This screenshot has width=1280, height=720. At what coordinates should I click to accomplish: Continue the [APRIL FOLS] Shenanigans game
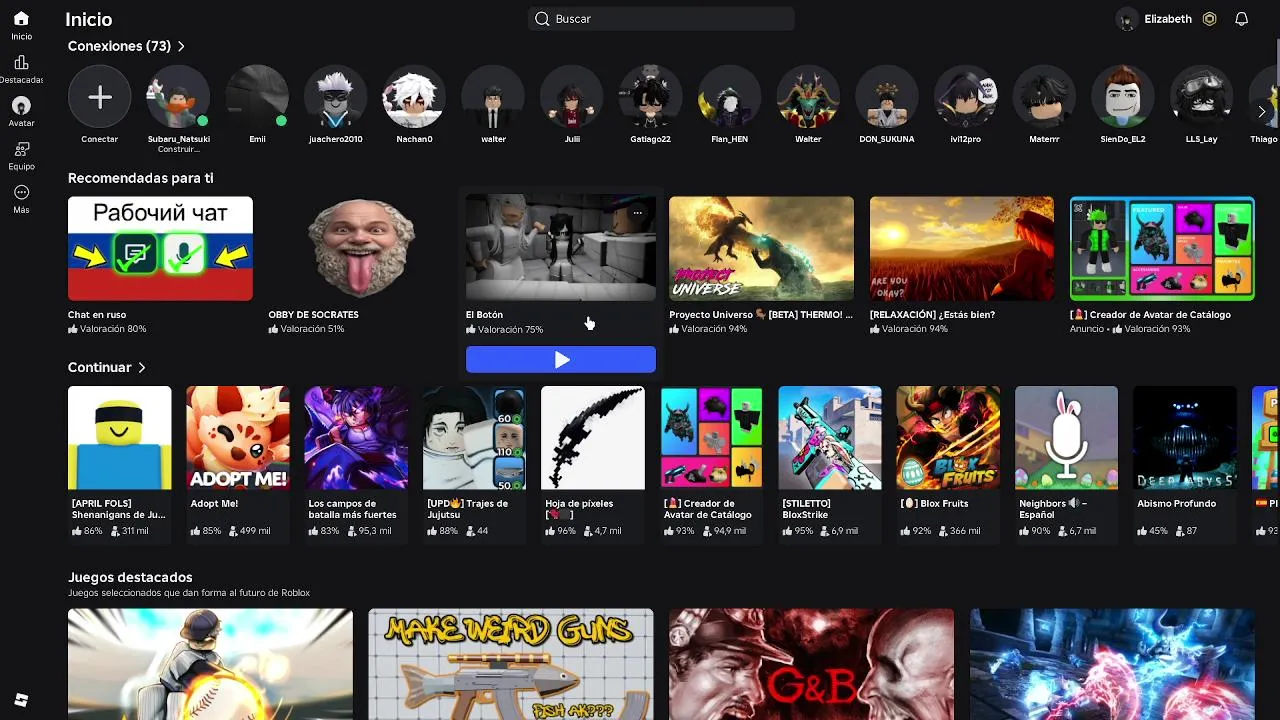click(120, 438)
